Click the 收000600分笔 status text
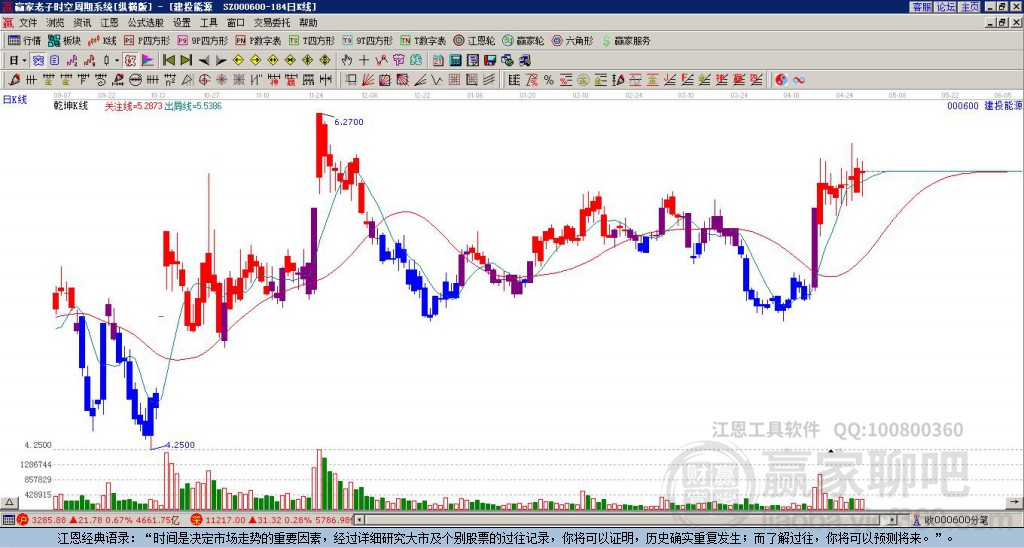Screen dimensions: 1024x548 point(956,520)
